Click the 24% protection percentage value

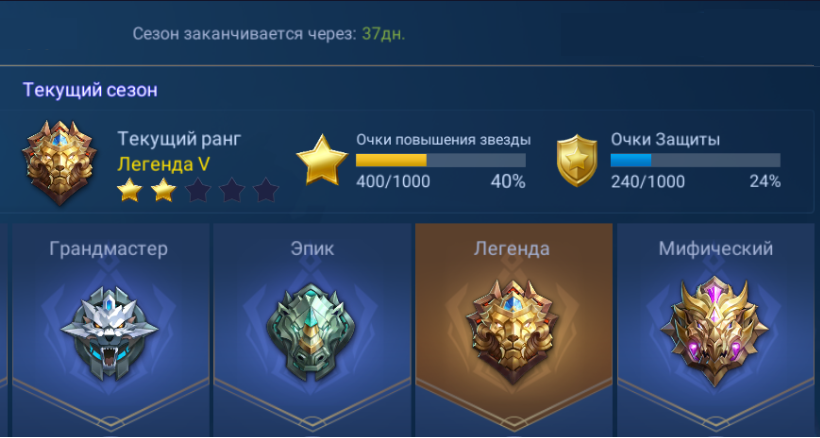(765, 182)
